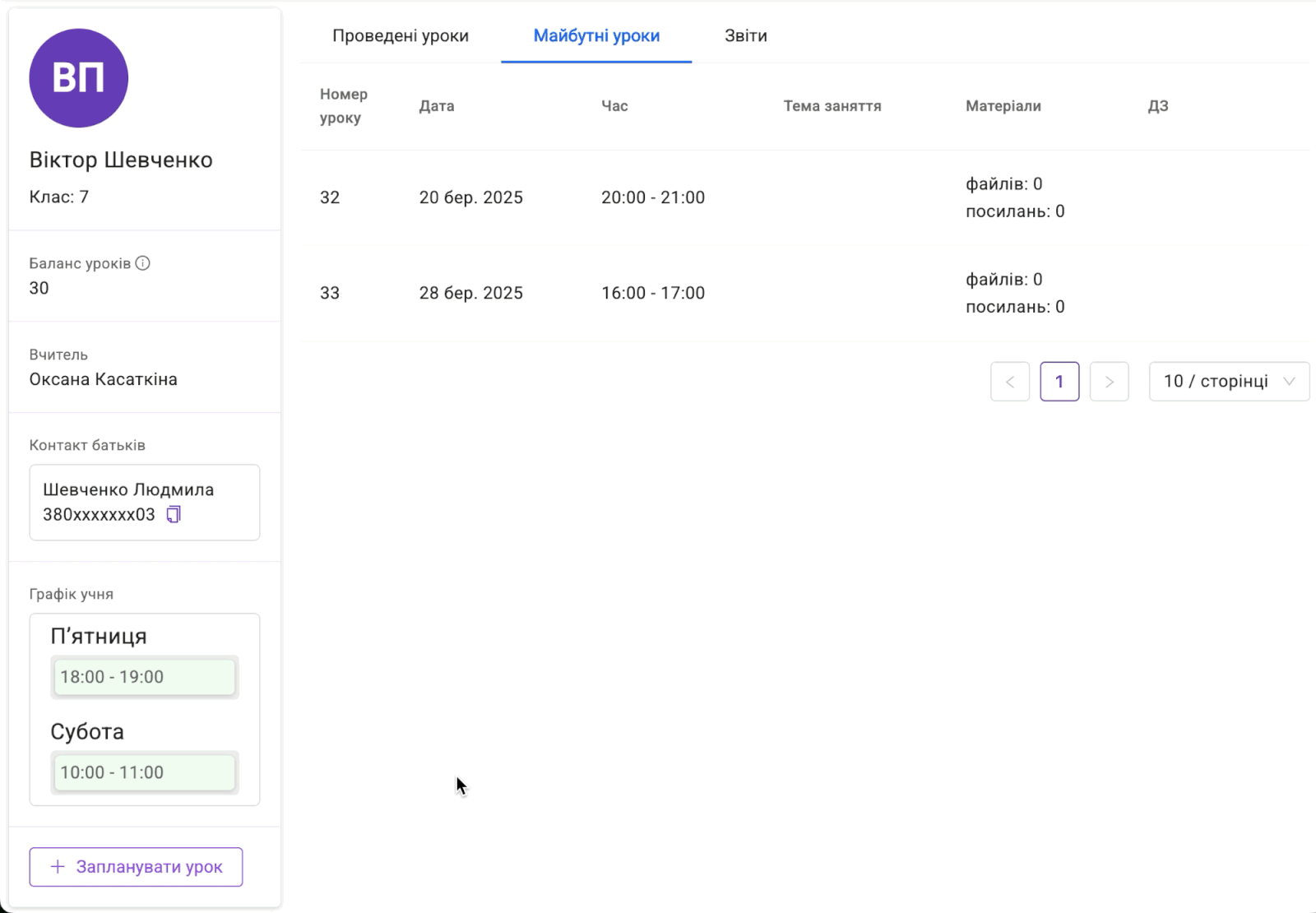Click the Контакт батьків label
This screenshot has width=1316, height=913.
pyautogui.click(x=87, y=445)
